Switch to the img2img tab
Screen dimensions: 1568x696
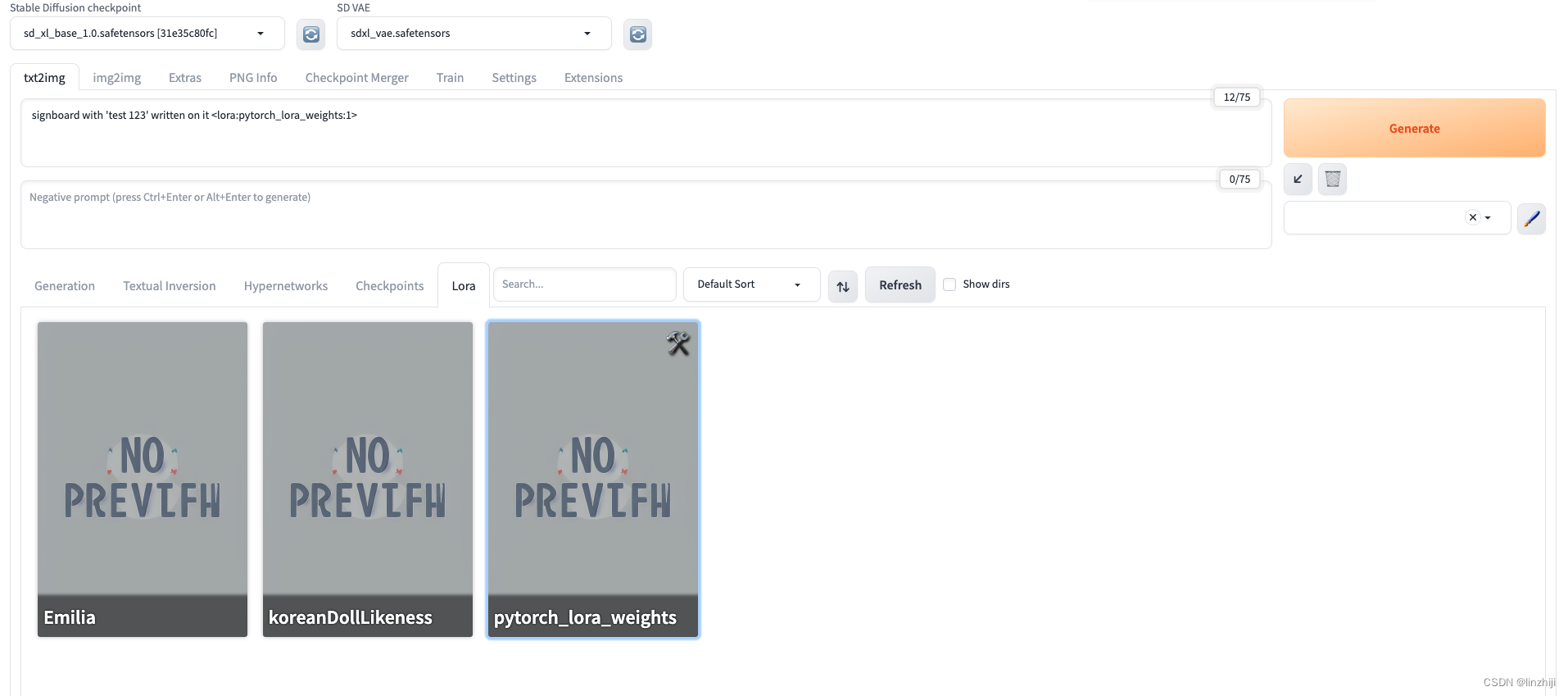117,78
